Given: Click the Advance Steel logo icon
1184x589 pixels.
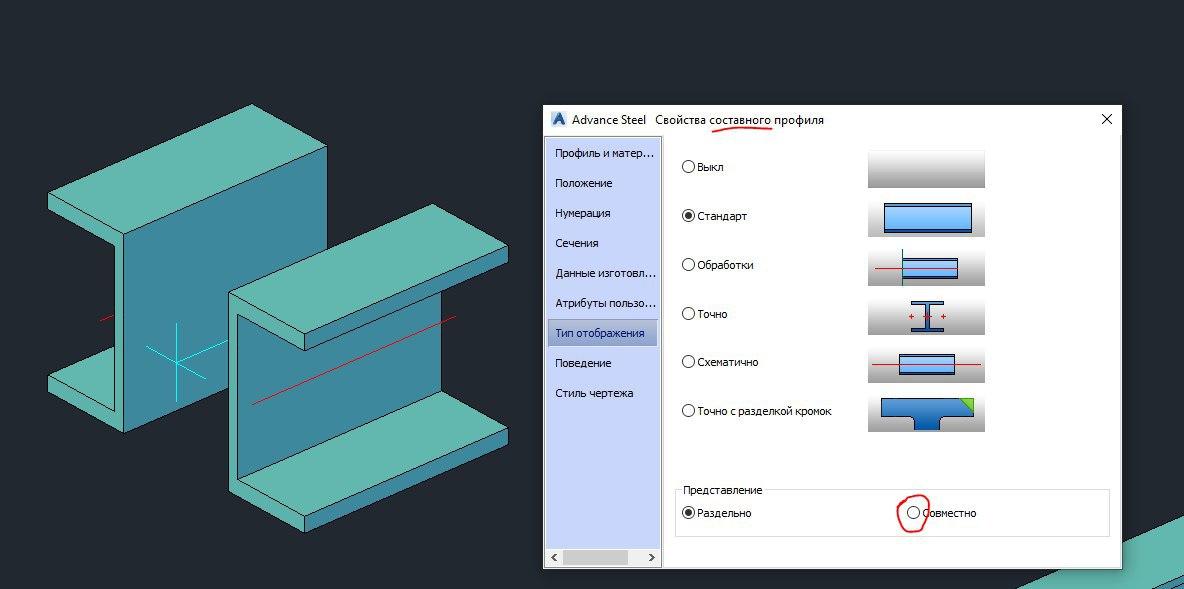Looking at the screenshot, I should coord(559,119).
